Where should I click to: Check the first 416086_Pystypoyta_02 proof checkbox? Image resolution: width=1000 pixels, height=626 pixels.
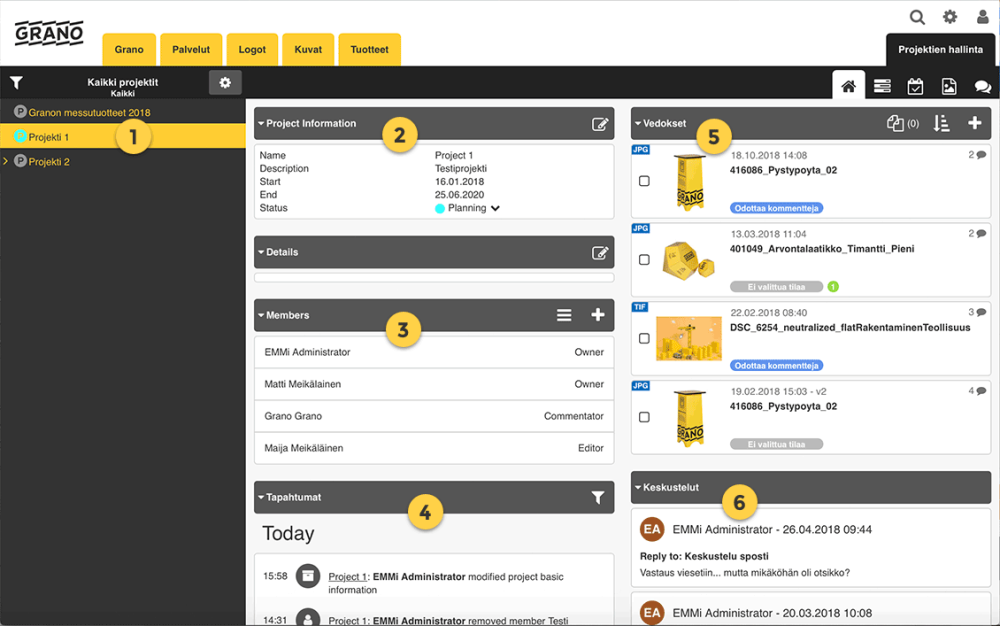click(644, 181)
